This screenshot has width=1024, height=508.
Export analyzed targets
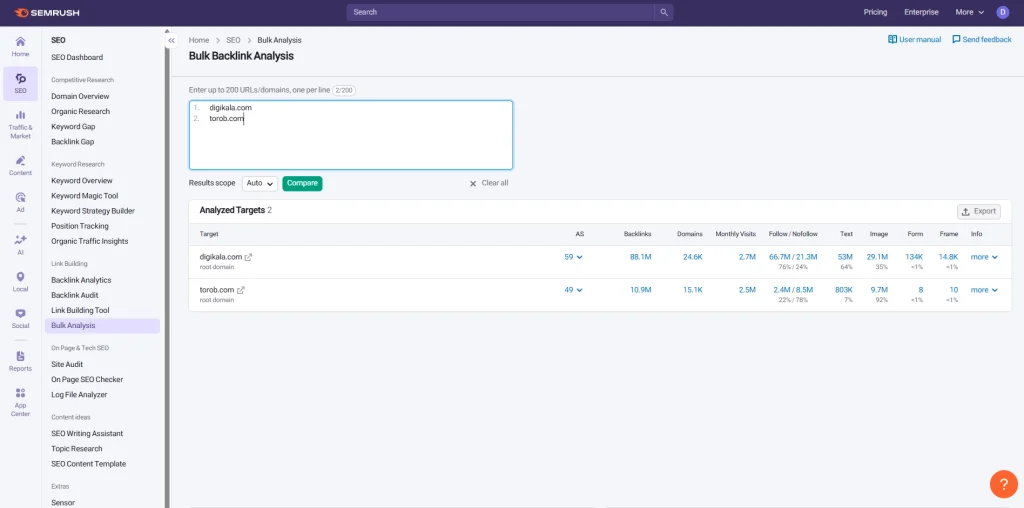tap(978, 212)
